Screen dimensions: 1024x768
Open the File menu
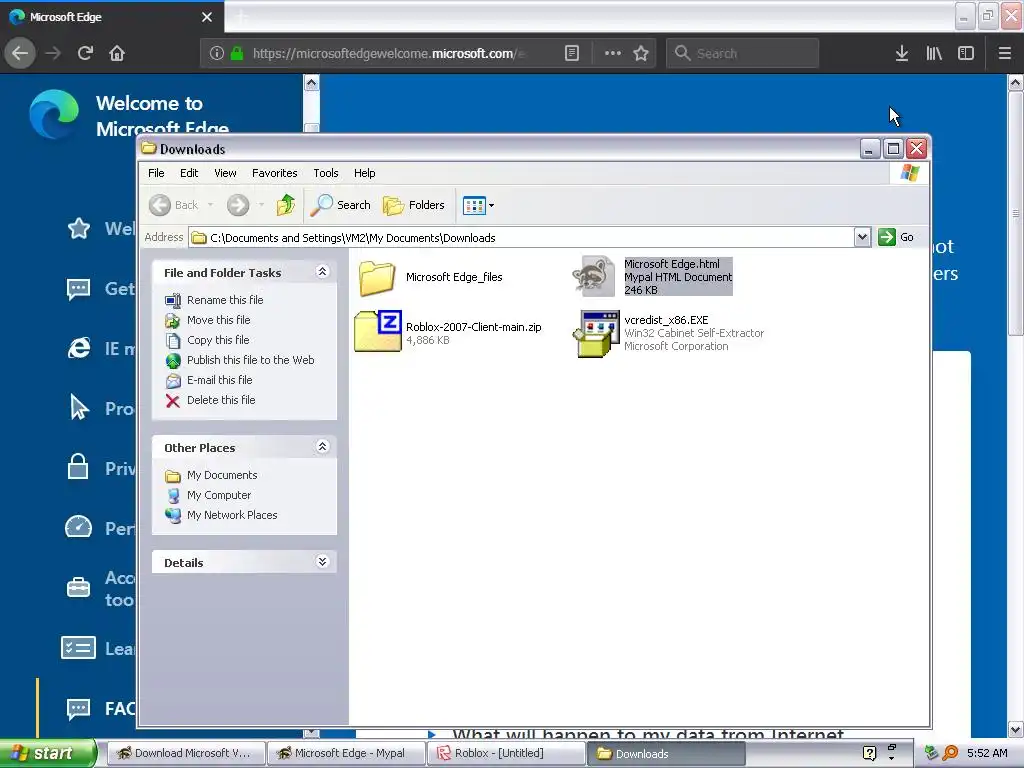tap(156, 173)
